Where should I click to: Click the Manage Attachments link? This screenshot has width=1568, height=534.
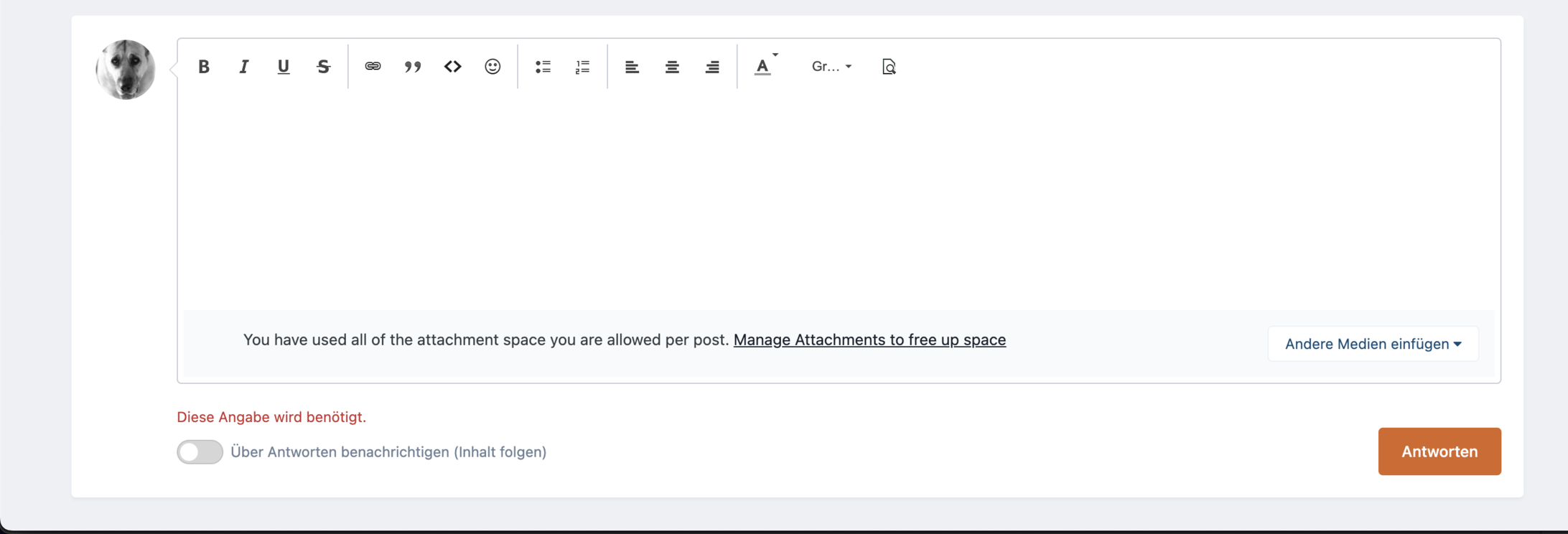point(869,340)
